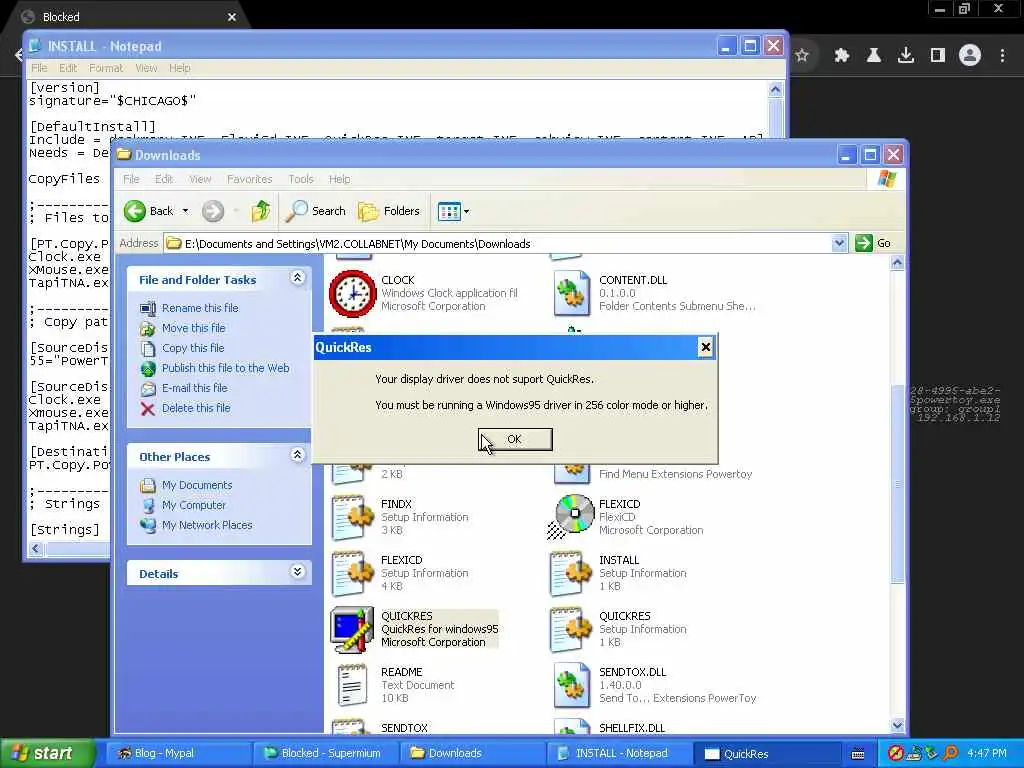Open the browser downloads icon
The height and width of the screenshot is (768, 1024).
click(906, 56)
